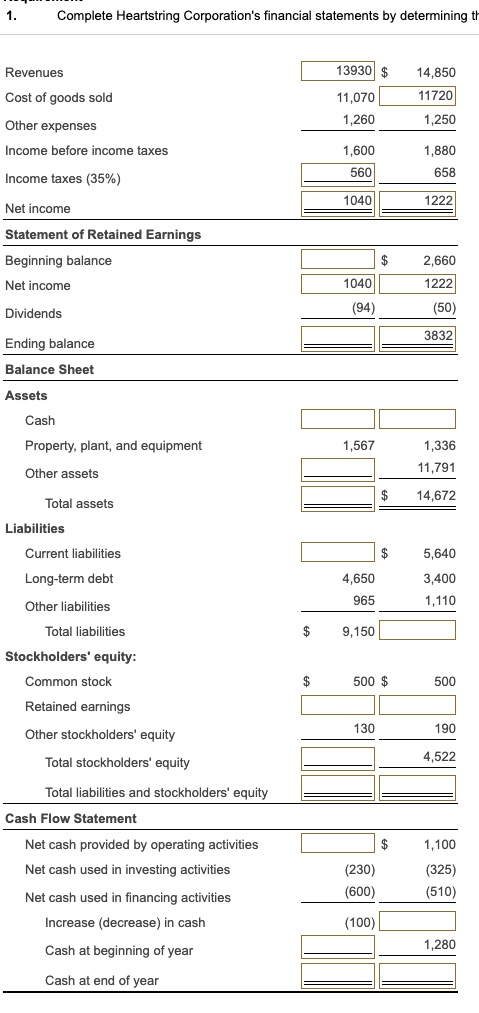The image size is (479, 1013).
Task: Click the empty Beginning balance input field
Action: [x=338, y=260]
